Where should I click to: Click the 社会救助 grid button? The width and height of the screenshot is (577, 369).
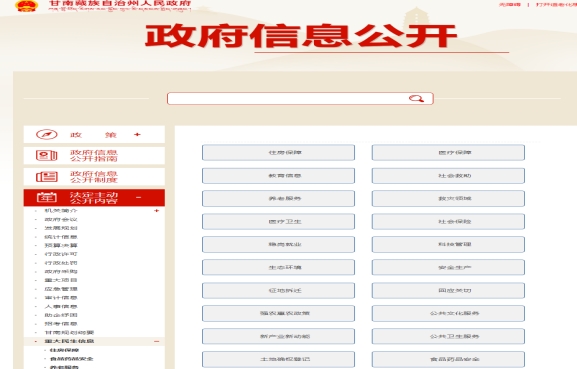448,176
